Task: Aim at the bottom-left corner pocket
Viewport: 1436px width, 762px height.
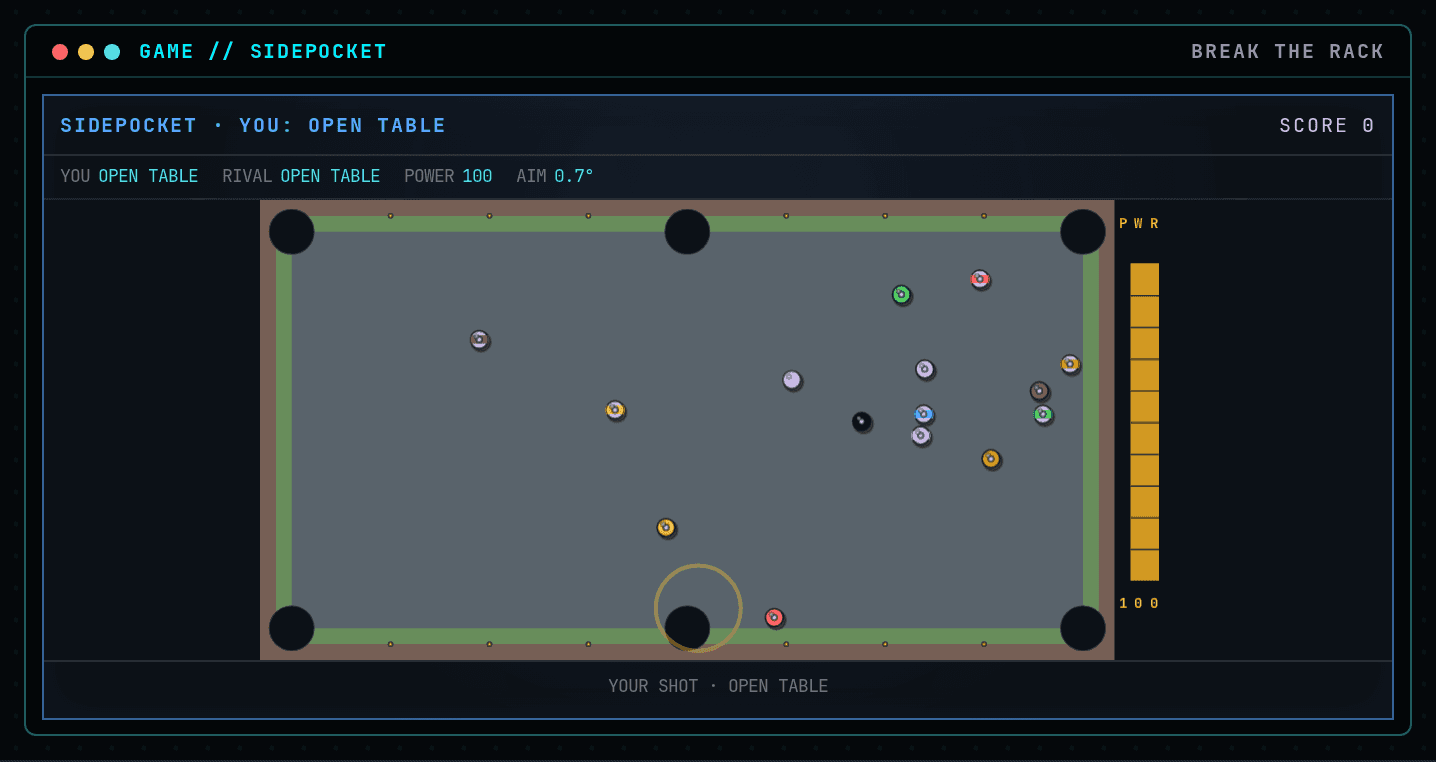Action: [291, 628]
